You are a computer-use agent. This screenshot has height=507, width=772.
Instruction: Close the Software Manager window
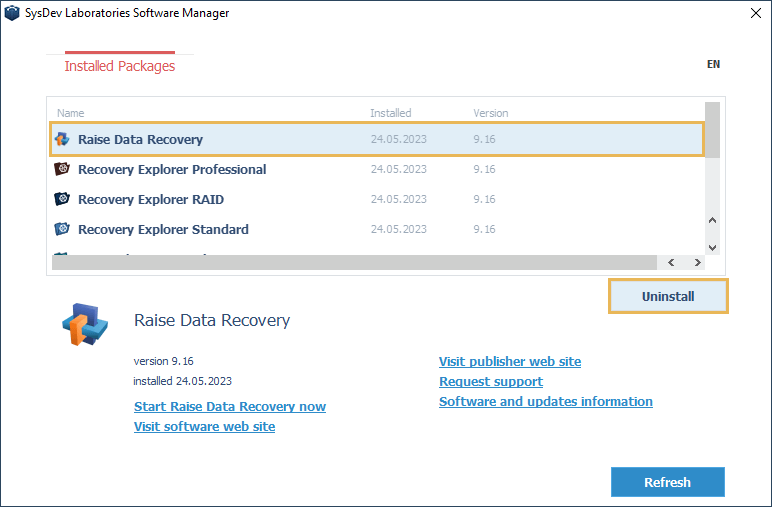[x=756, y=13]
